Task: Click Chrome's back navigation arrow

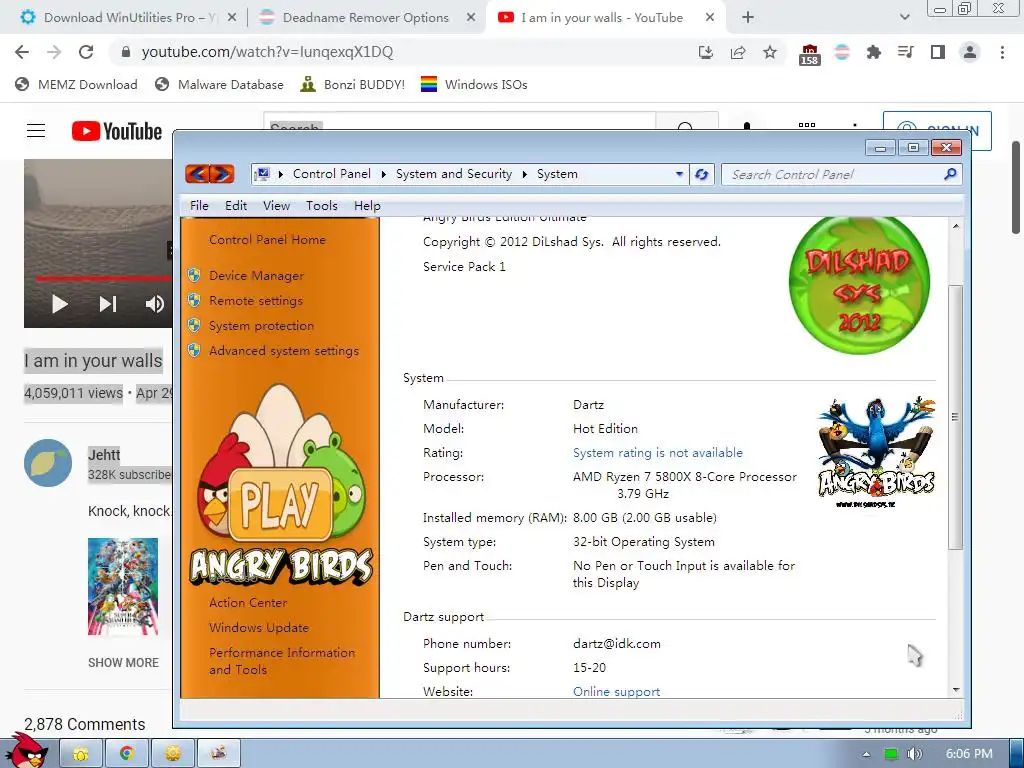Action: point(22,52)
